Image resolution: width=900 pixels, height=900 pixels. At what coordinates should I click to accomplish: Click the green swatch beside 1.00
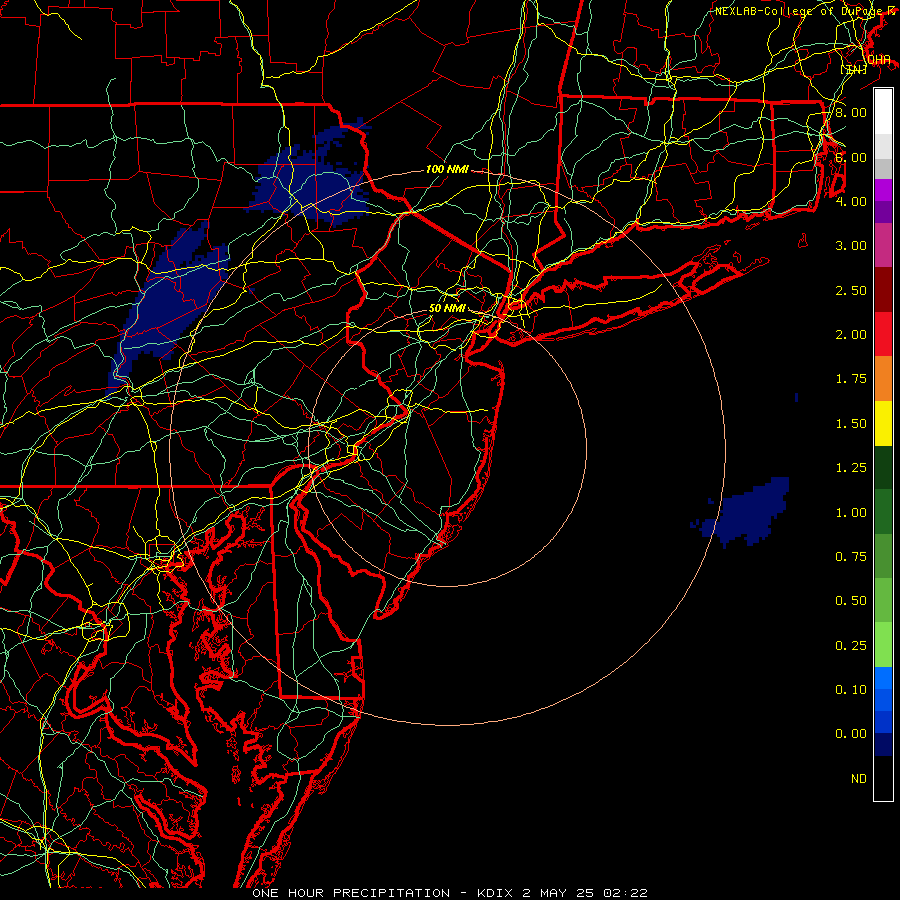883,512
